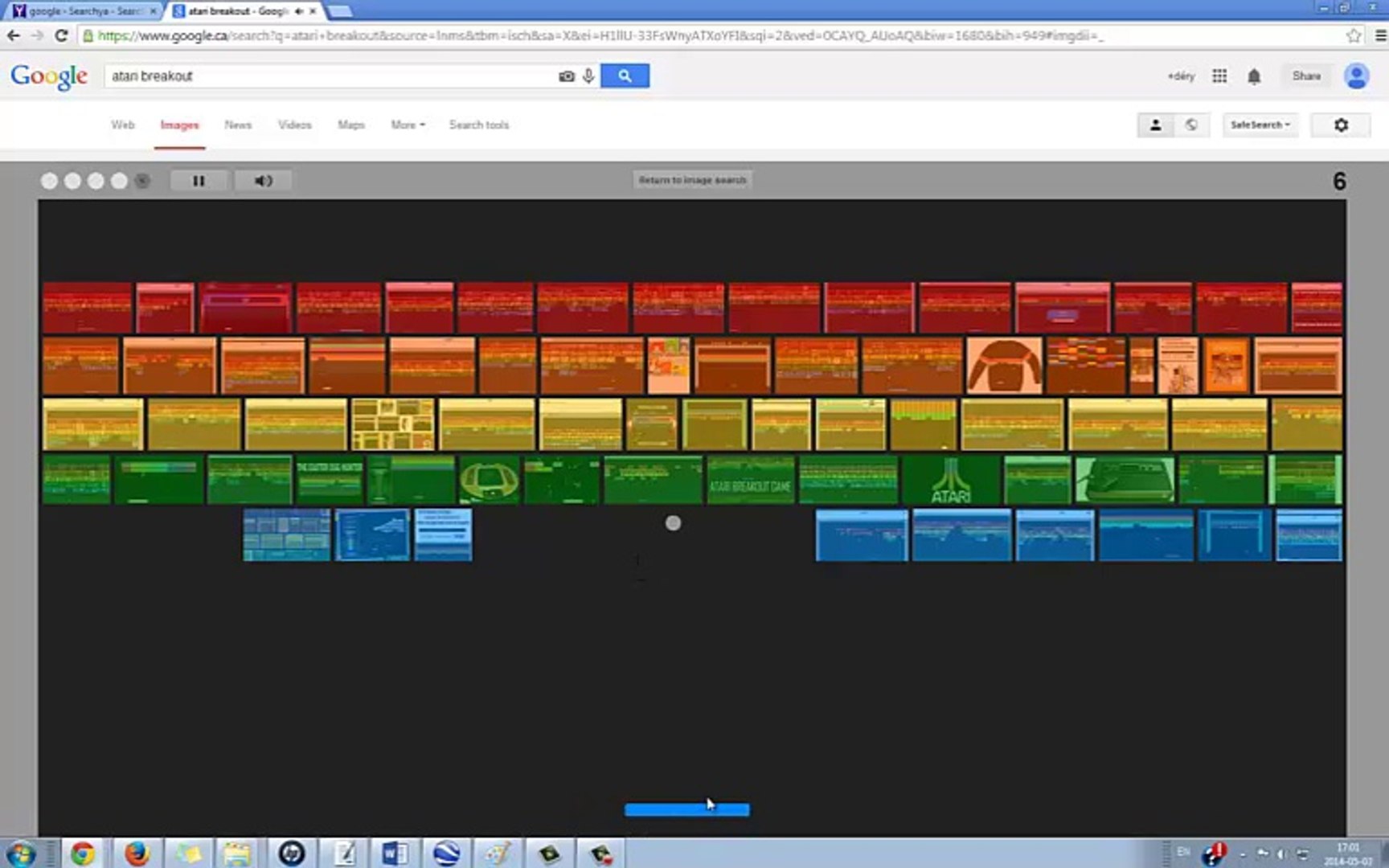Viewport: 1389px width, 868px height.
Task: Click the yellow brick with grid pattern
Action: (392, 424)
